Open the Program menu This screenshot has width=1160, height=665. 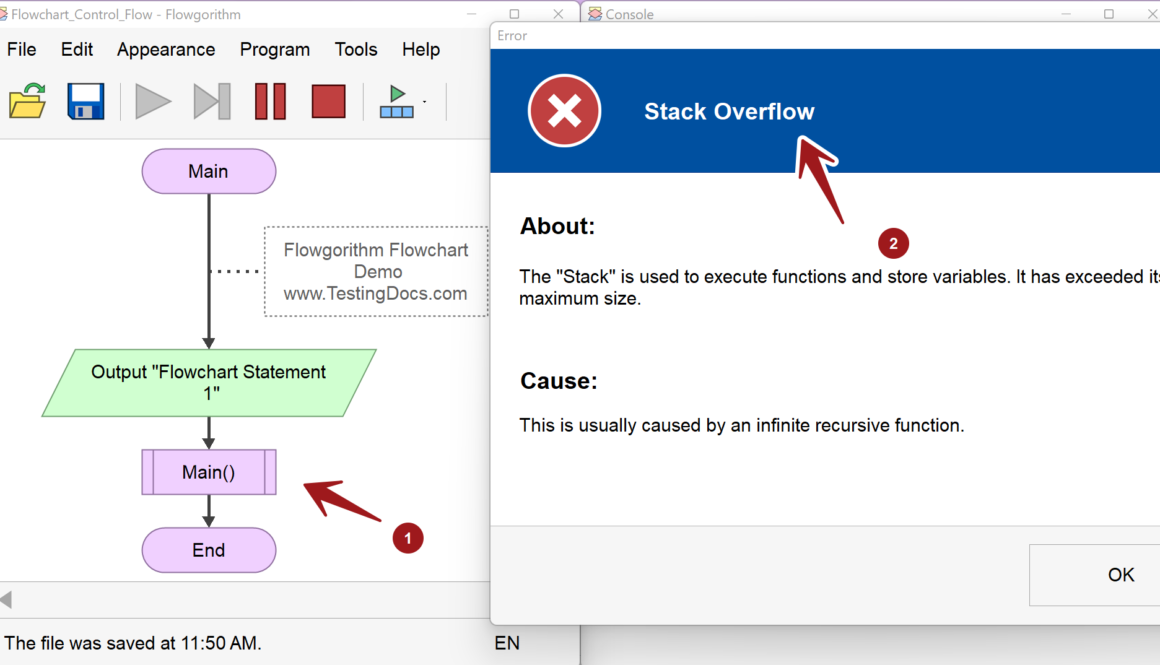point(275,50)
